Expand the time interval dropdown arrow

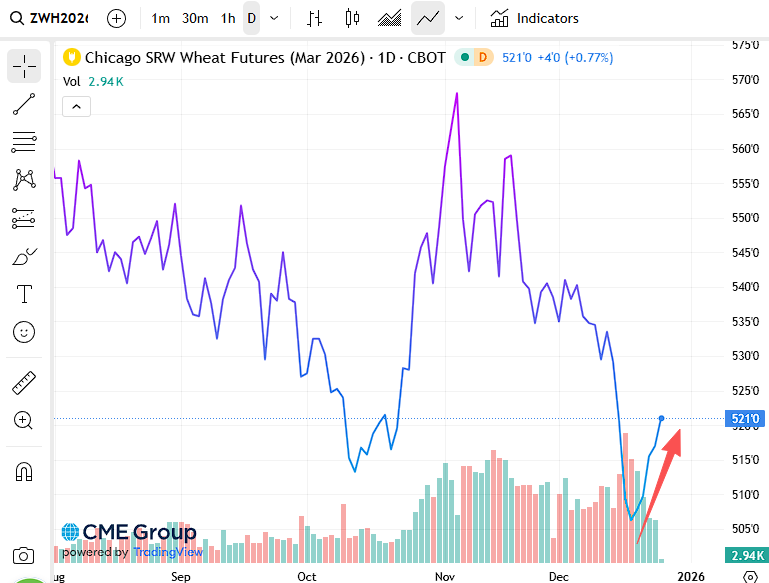[275, 18]
